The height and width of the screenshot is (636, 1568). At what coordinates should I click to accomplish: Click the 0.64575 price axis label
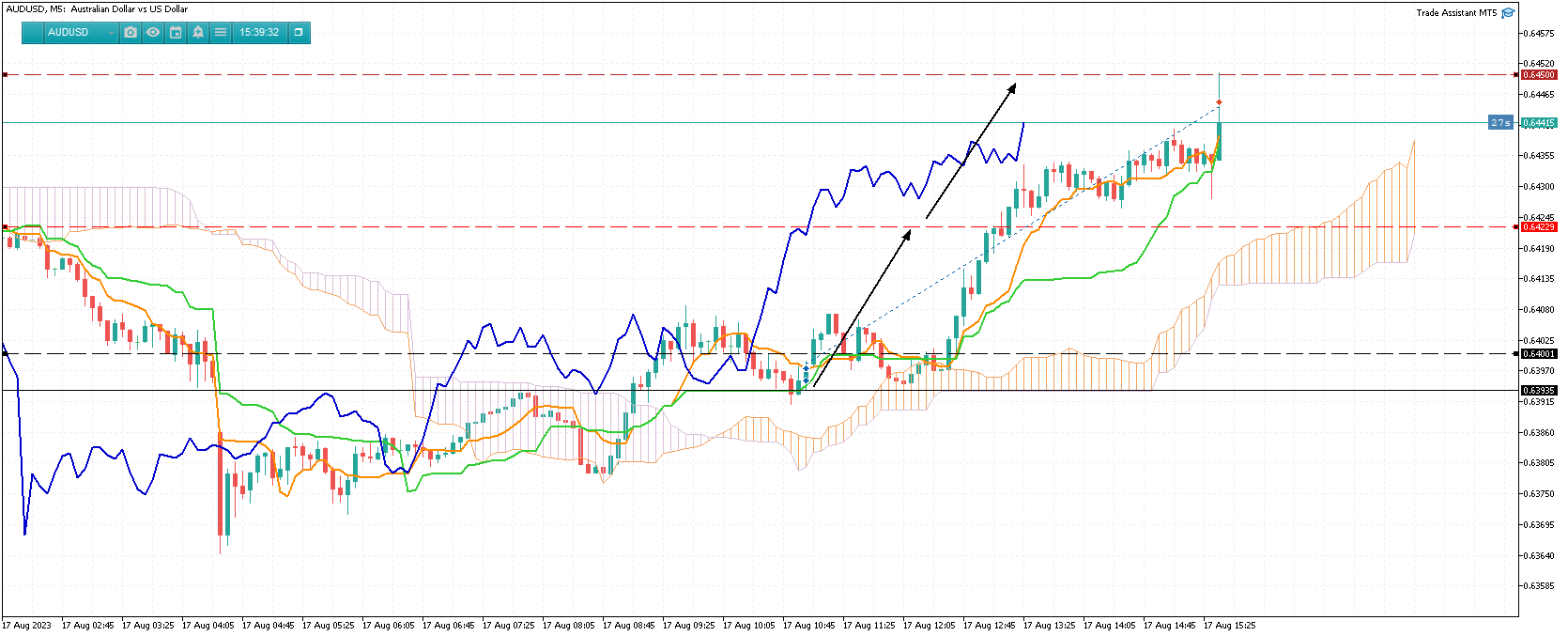(1540, 34)
